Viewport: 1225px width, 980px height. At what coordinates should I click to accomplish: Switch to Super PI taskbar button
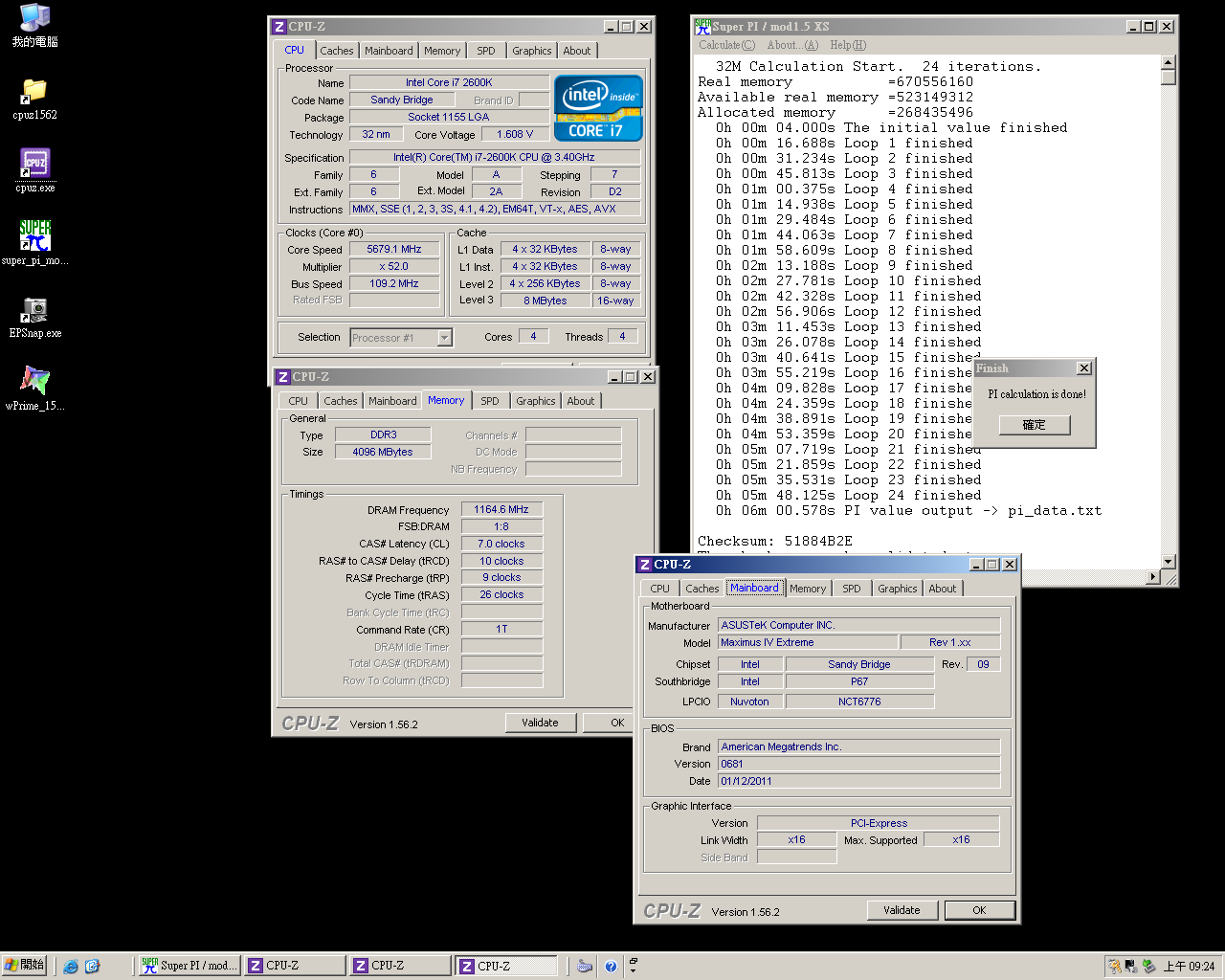pos(189,966)
